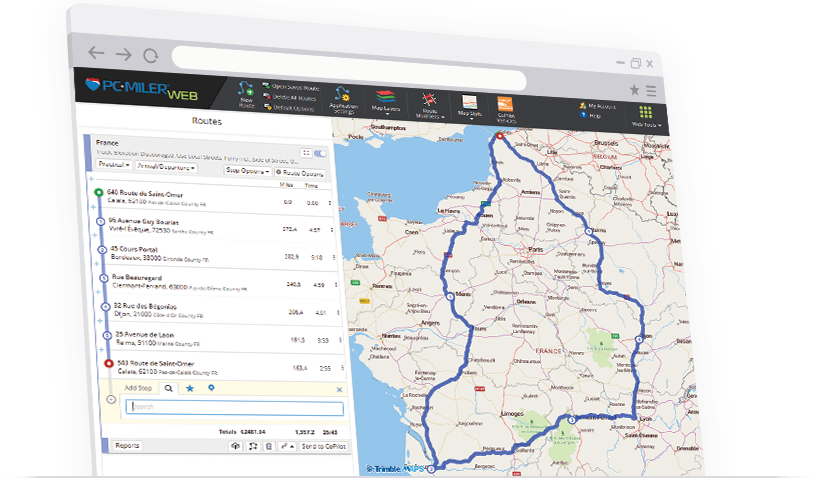Click the delete route trash icon
Screen dimensions: 823x488
[269, 446]
